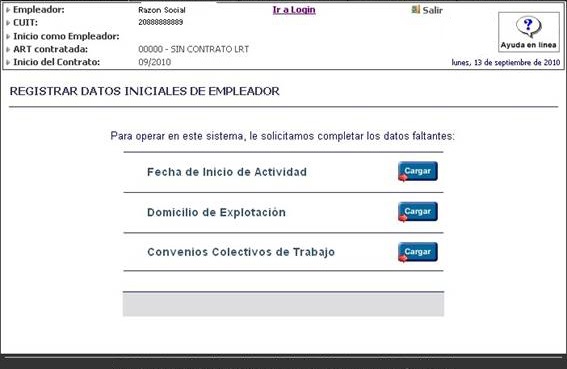Select the Convenios Colectivos de Trabajo label
Viewport: 567px width, 369px height.
(x=241, y=252)
